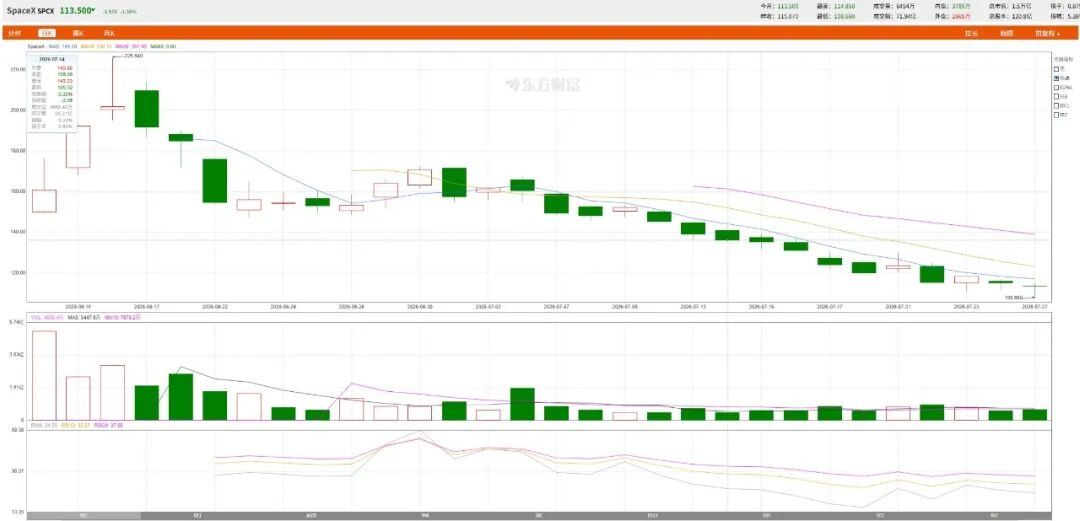
Task: Click the tallest first-day volume bar
Action: 44,375
